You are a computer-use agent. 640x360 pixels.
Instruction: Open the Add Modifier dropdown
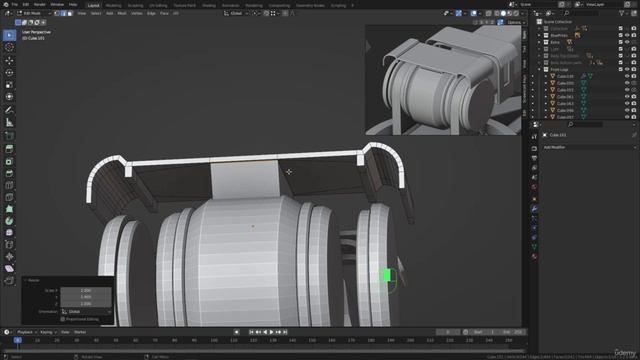pos(589,147)
